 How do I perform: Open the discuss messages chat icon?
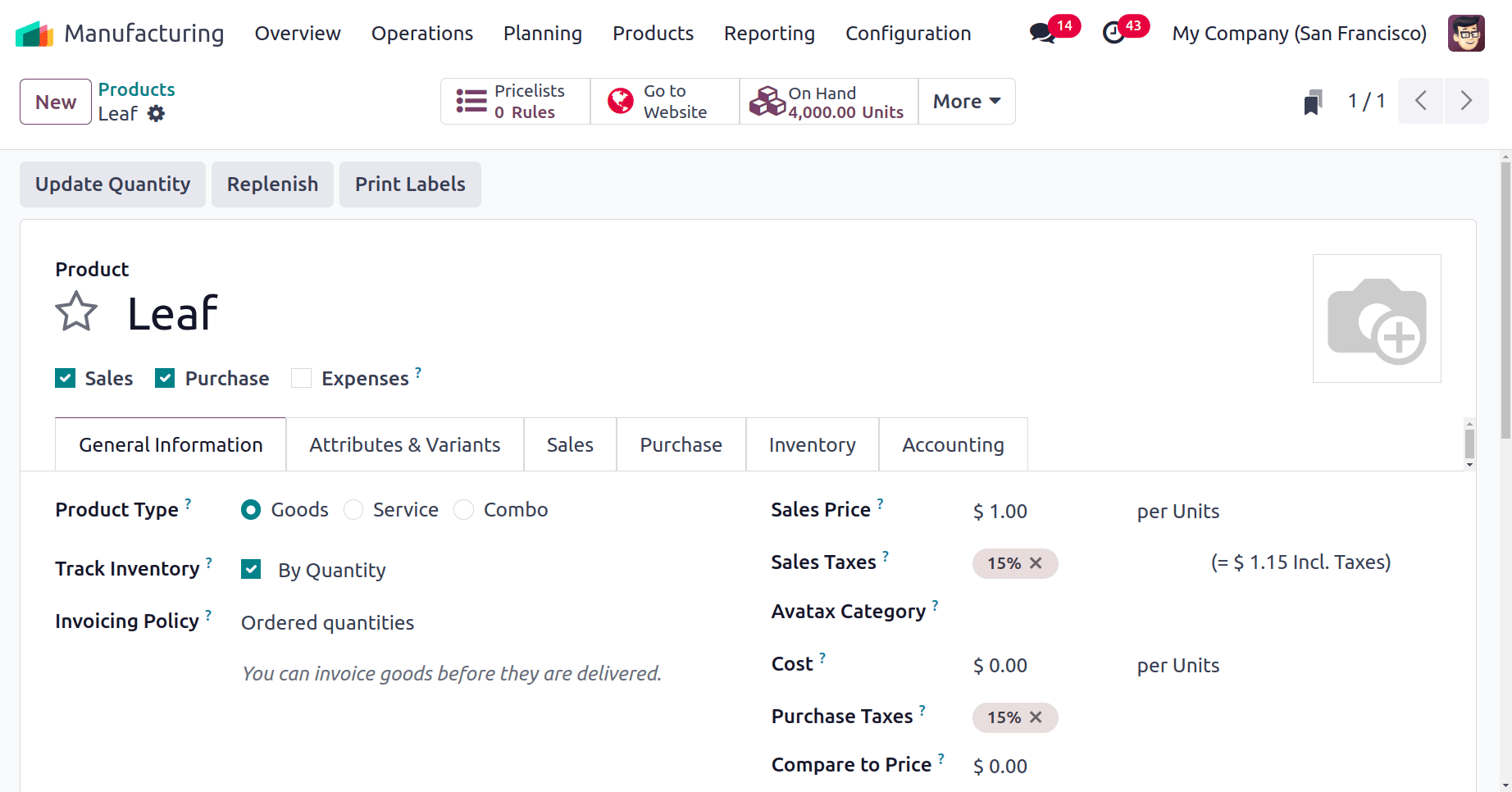(x=1042, y=34)
